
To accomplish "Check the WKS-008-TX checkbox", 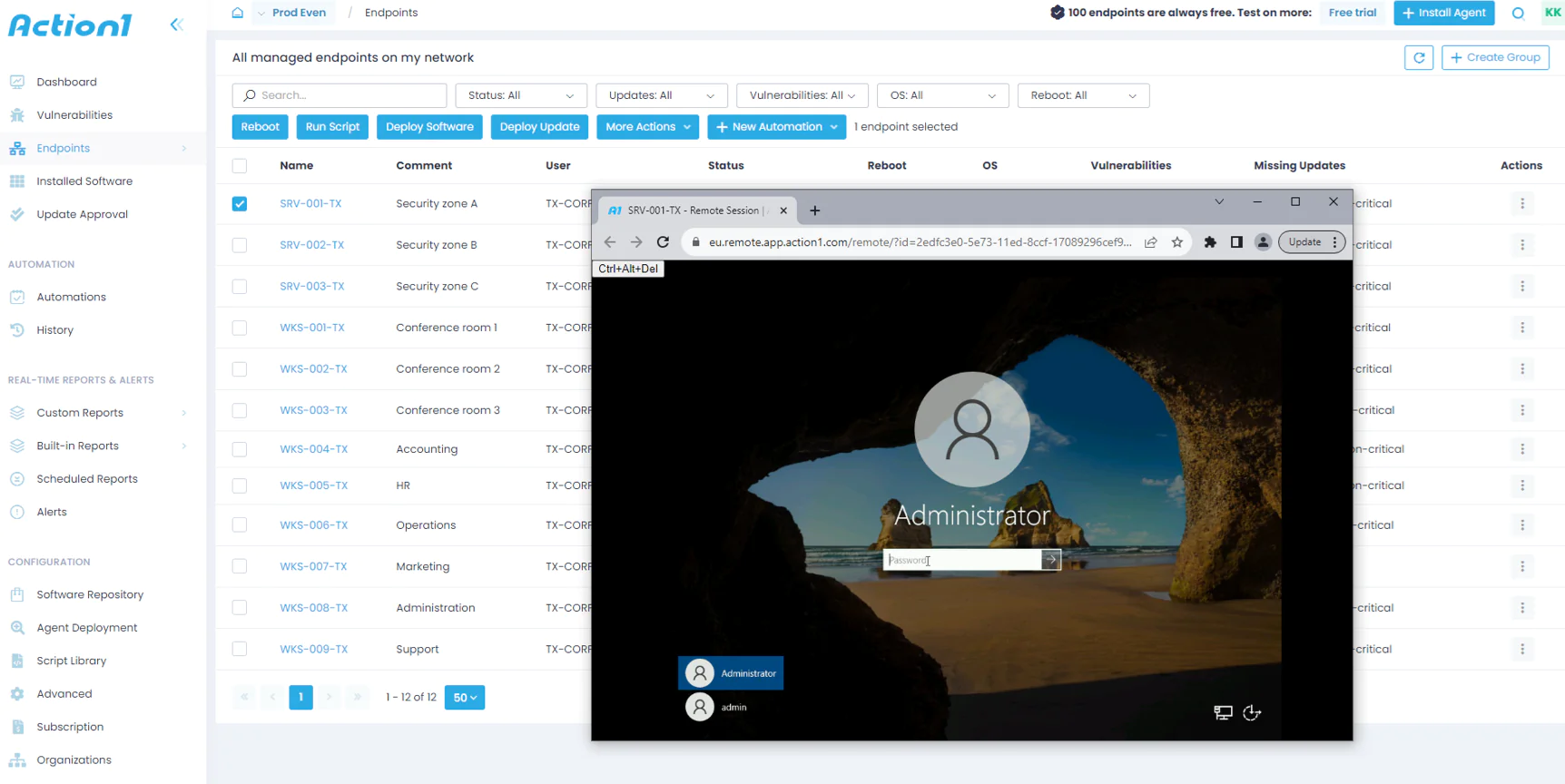I will coord(240,608).
